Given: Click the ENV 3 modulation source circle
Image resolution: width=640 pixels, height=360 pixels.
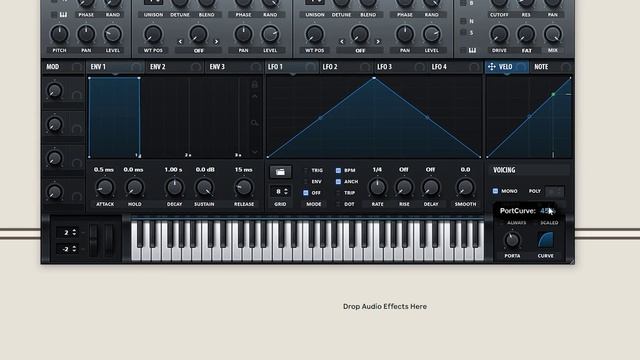Looking at the screenshot, I should 256,67.
